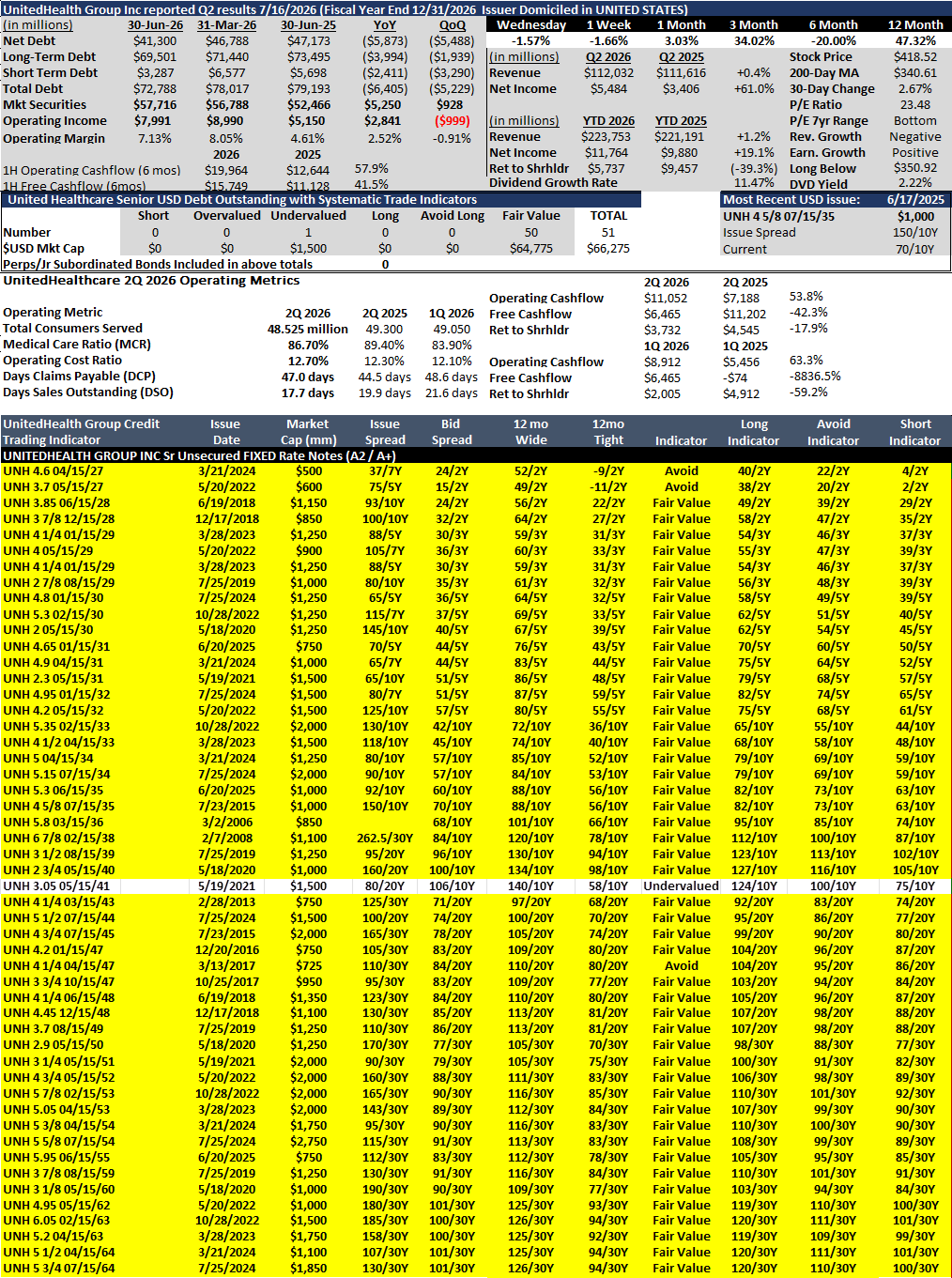Click the Avoid indicator for UNH 4 1/4 04/15/47
952x1278 pixels.
[681, 965]
